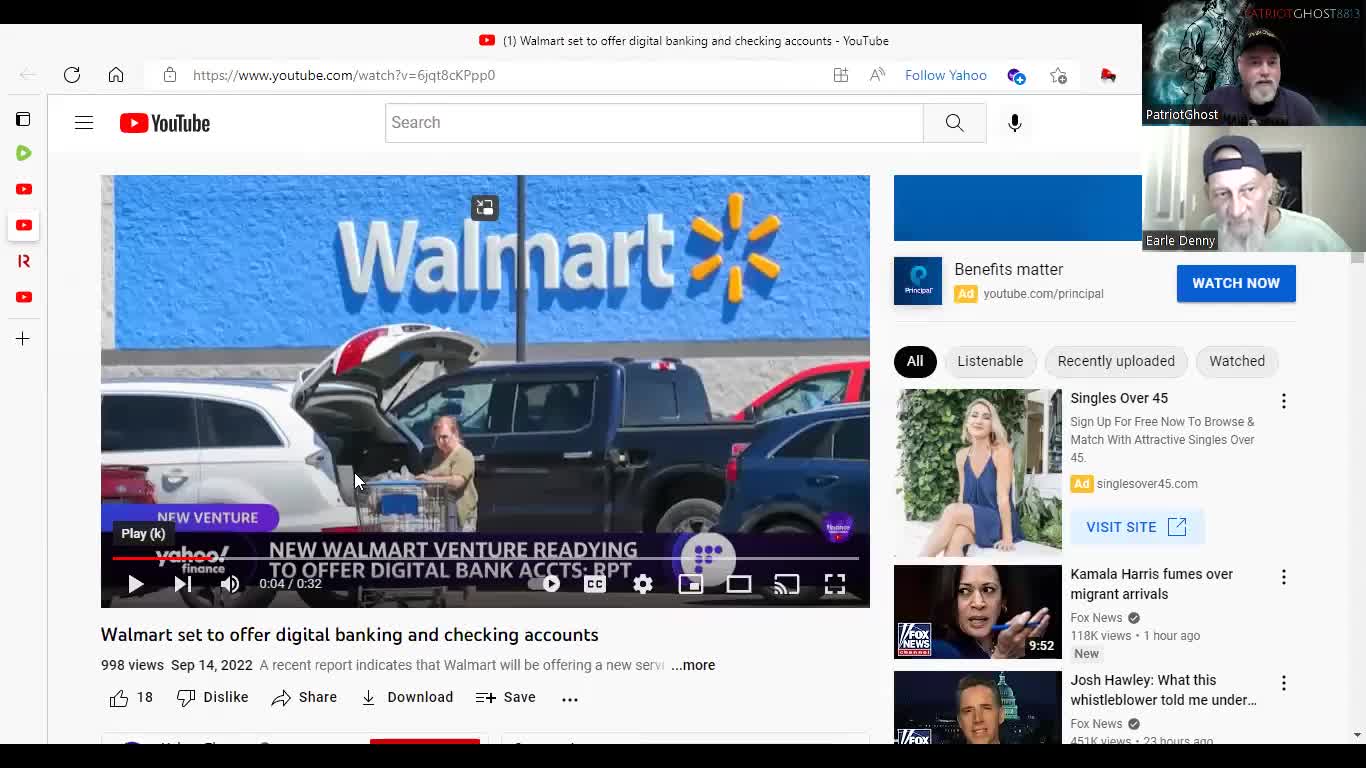Open Singles Over 45 ad image
Screen dimensions: 1366x768
[978, 473]
